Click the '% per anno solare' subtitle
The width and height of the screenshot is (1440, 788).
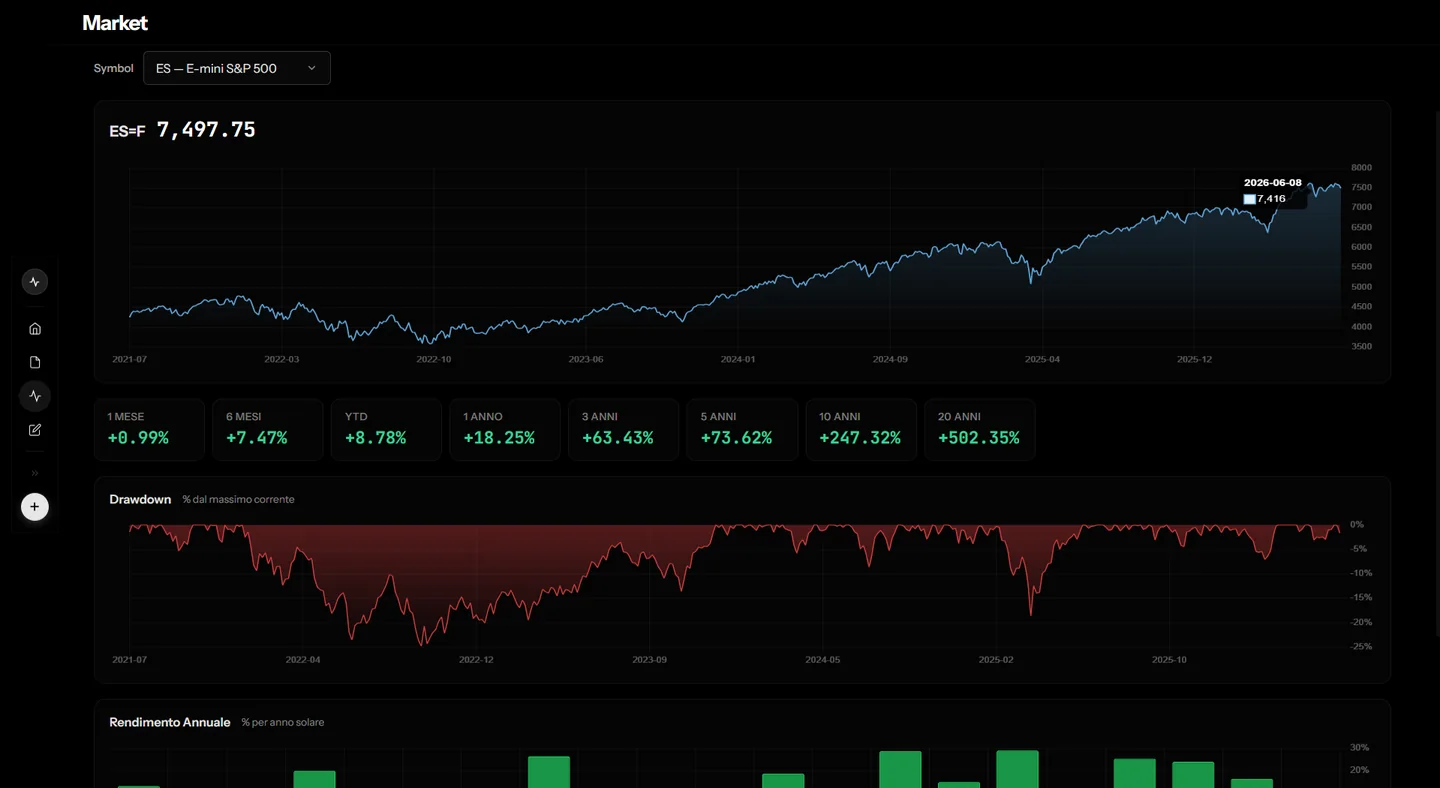click(x=283, y=722)
